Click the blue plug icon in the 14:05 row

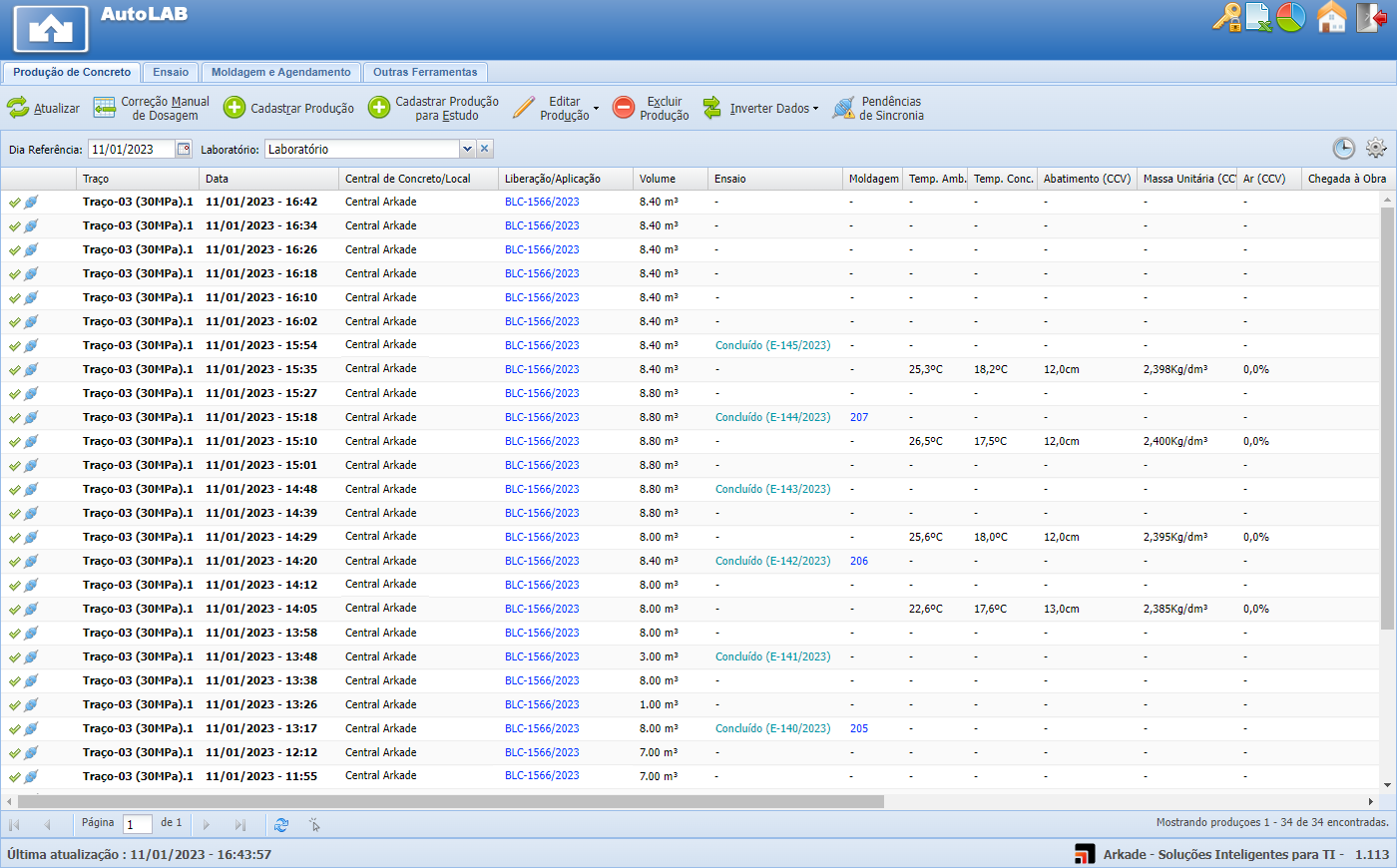31,610
